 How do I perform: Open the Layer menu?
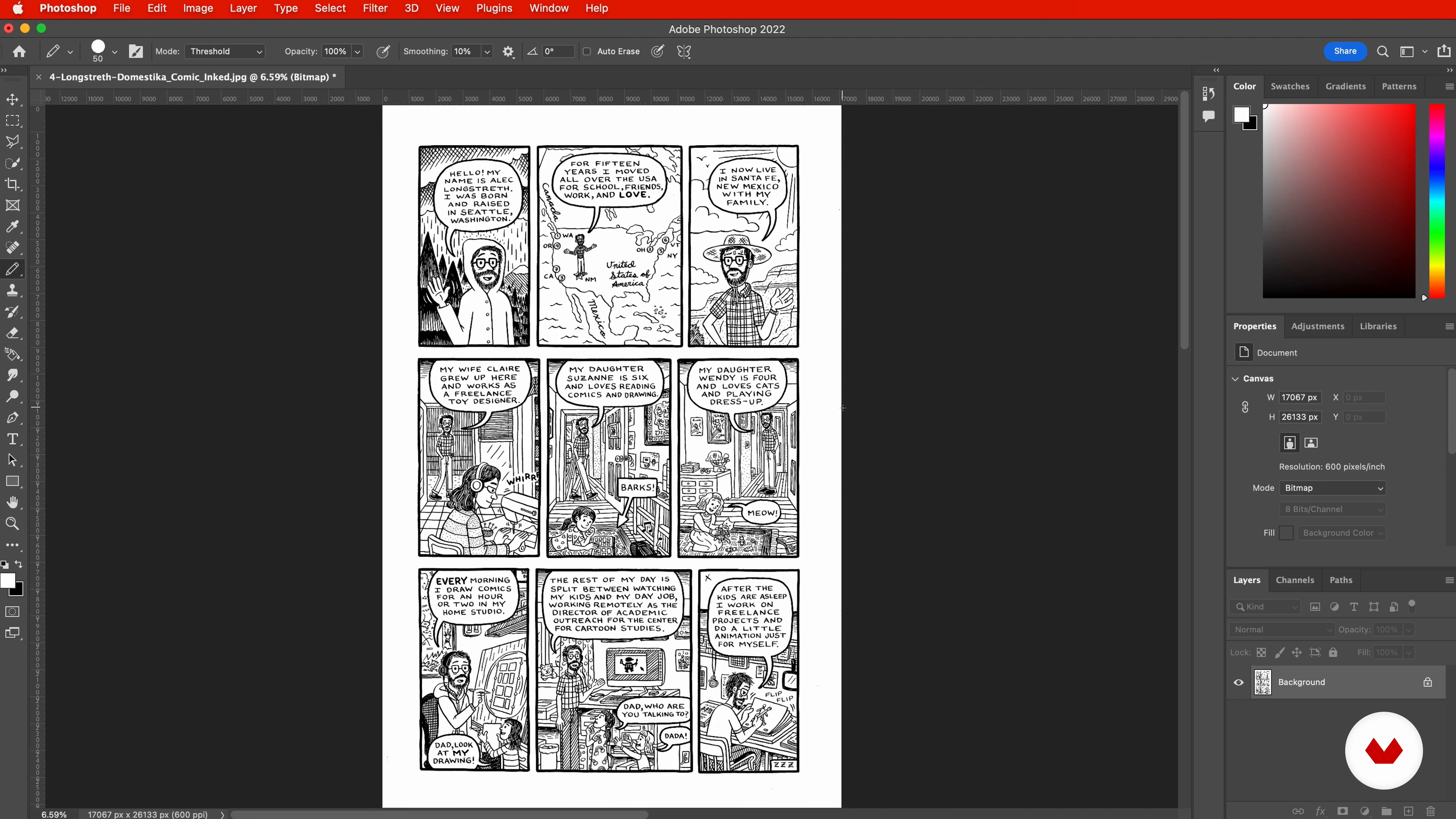[x=243, y=8]
